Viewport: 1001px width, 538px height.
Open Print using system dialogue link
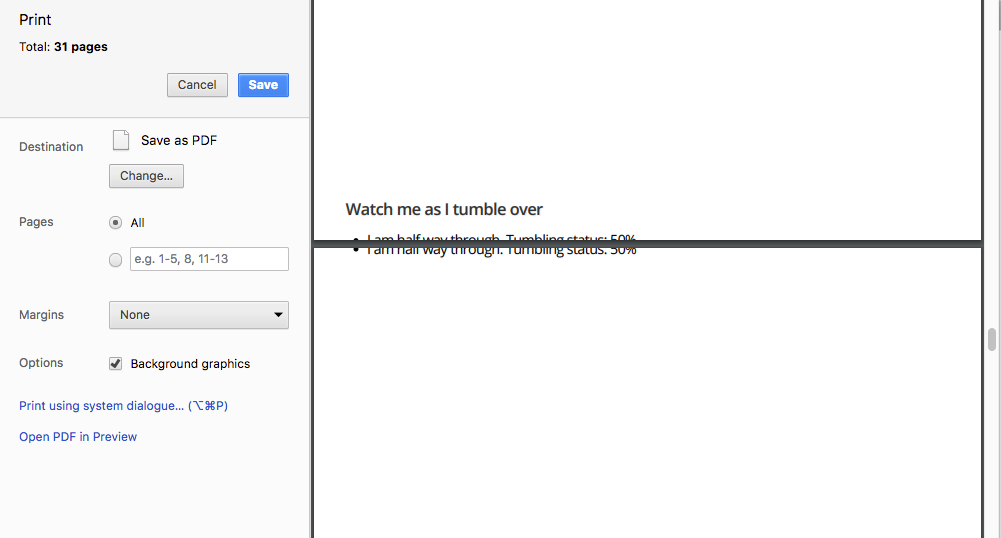124,406
